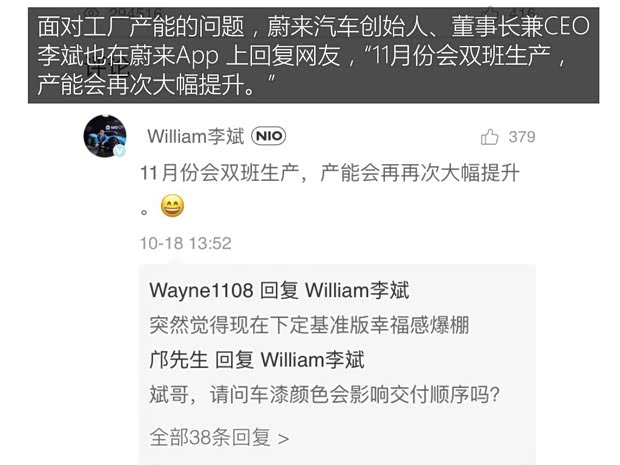Open Wayne1108's profile from the reply

point(201,291)
